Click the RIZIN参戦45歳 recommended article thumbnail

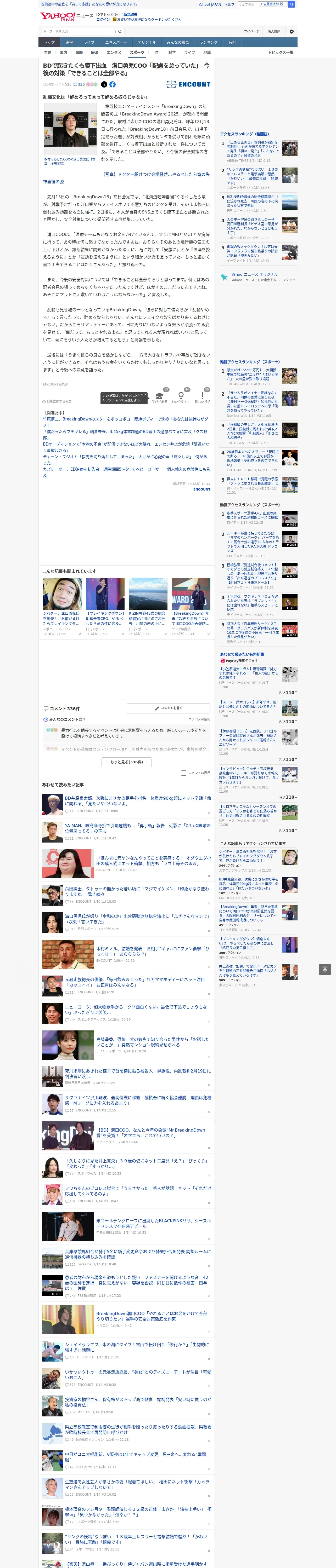[x=148, y=594]
